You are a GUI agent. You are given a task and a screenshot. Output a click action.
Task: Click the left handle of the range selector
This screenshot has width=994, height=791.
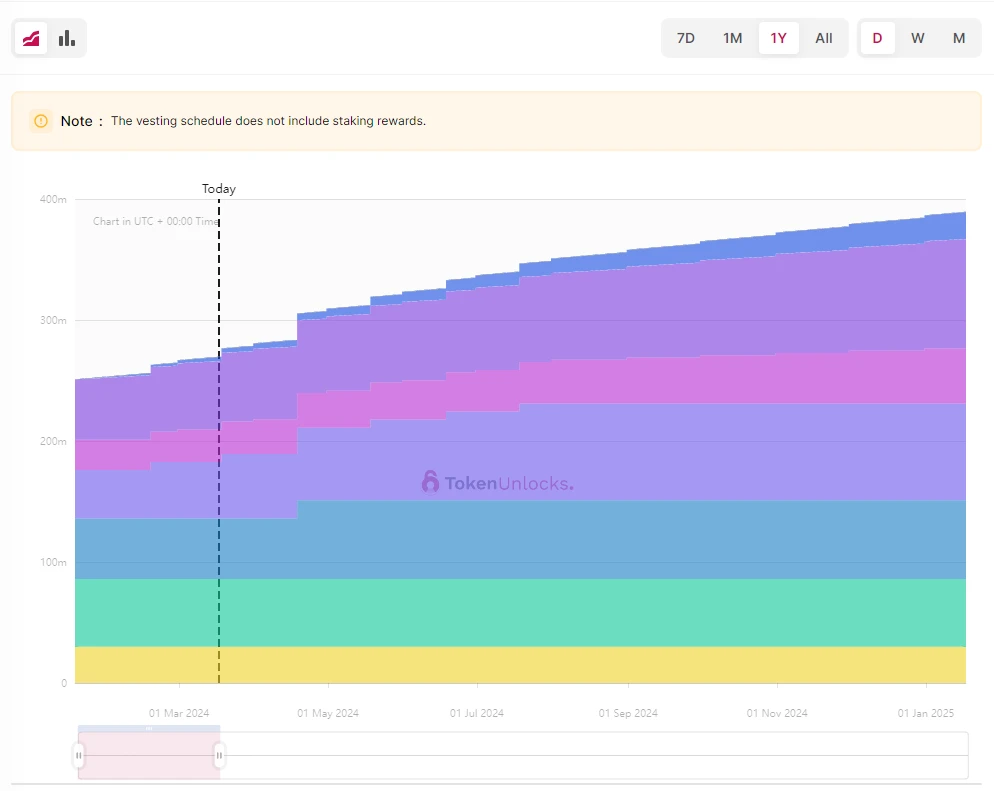click(x=78, y=755)
